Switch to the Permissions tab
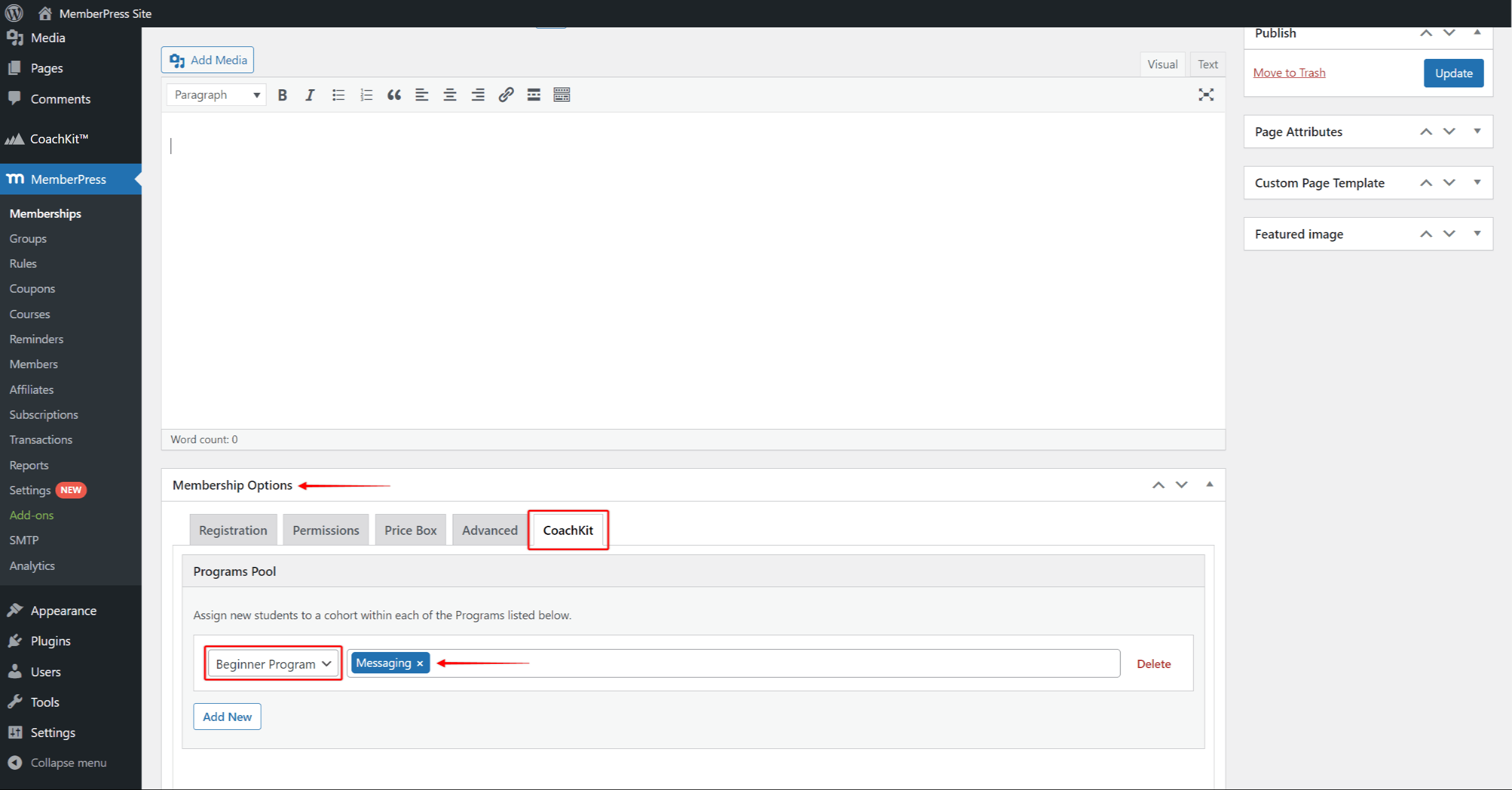The image size is (1512, 790). click(326, 530)
